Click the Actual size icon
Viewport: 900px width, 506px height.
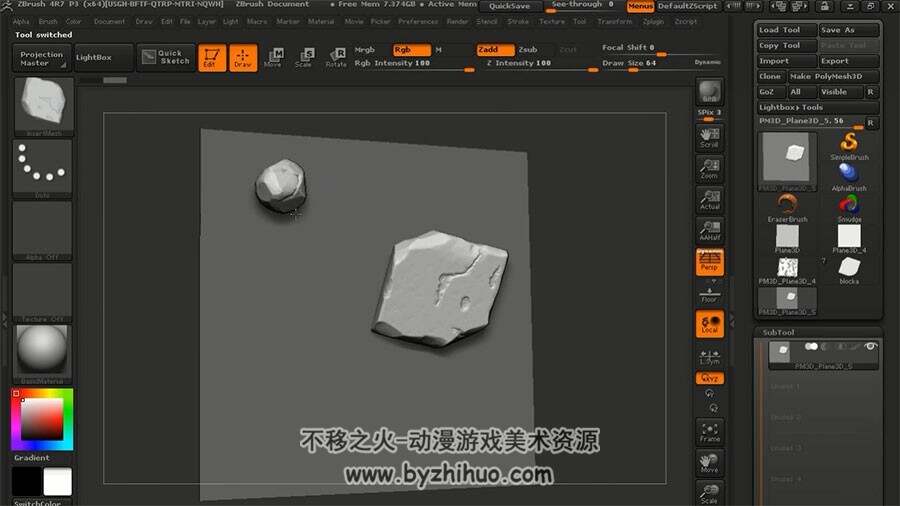(709, 200)
